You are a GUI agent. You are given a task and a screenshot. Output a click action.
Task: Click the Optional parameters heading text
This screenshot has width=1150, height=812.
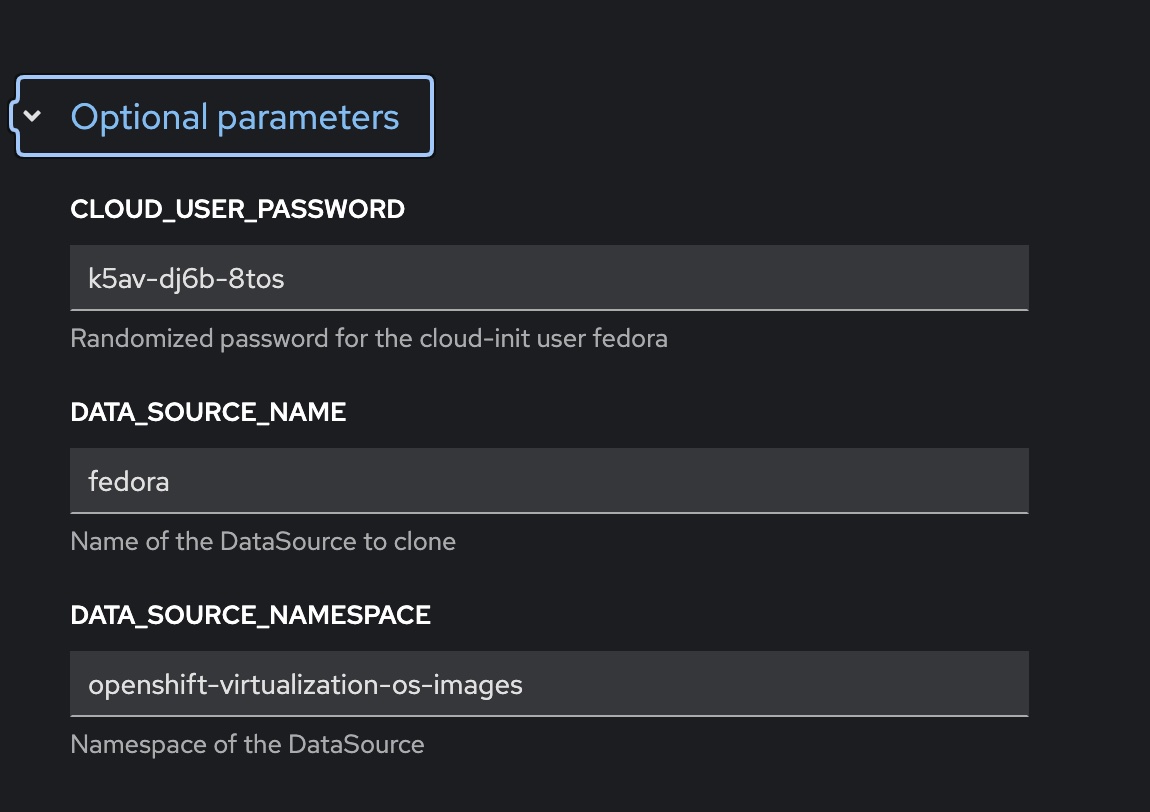[x=234, y=117]
